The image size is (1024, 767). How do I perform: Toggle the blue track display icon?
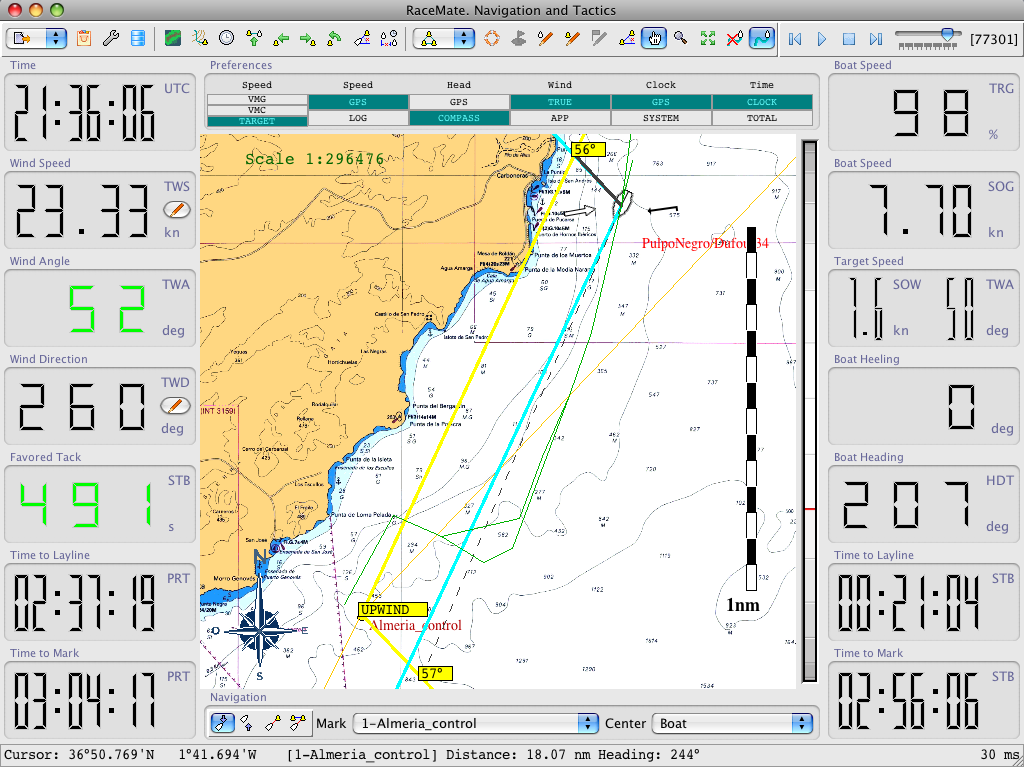761,38
